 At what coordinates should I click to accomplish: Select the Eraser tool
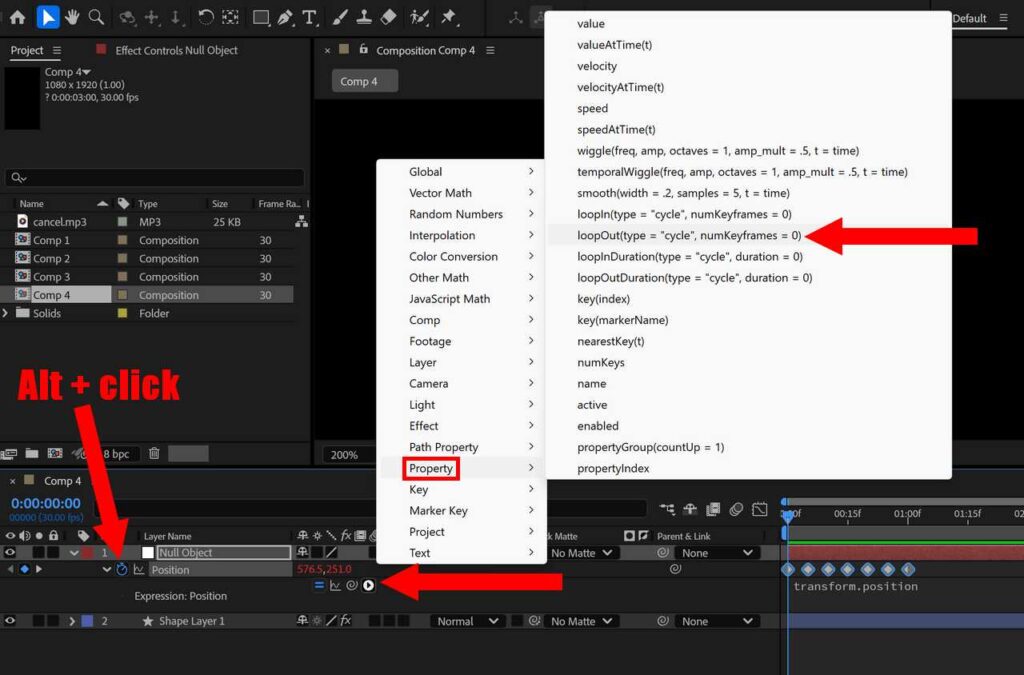tap(389, 18)
